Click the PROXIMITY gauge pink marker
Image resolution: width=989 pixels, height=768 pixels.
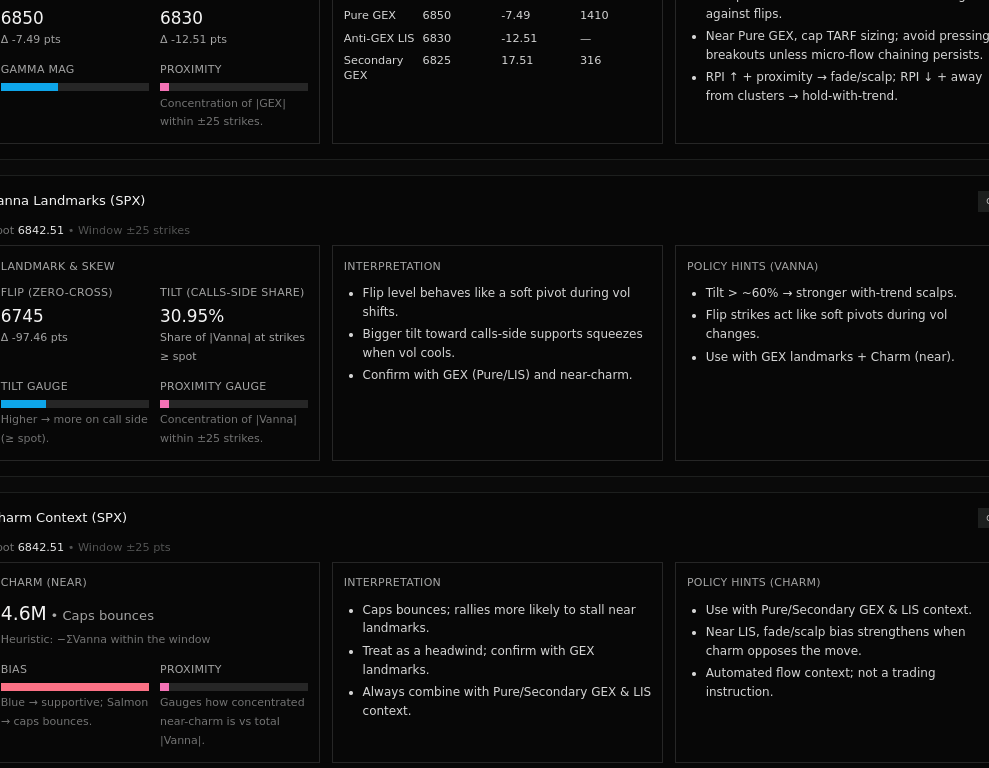click(x=165, y=87)
